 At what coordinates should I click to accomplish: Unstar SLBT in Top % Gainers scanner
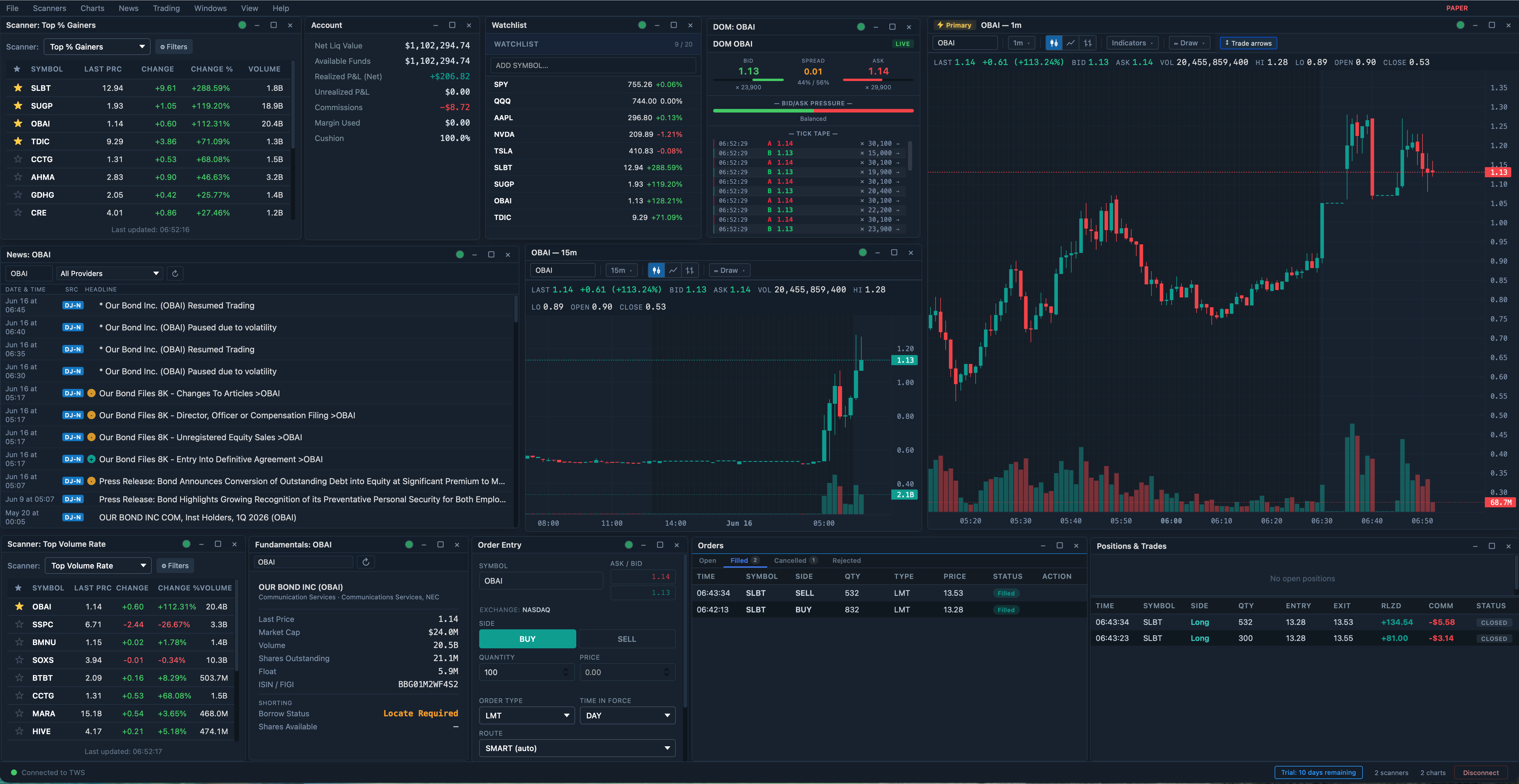point(18,88)
